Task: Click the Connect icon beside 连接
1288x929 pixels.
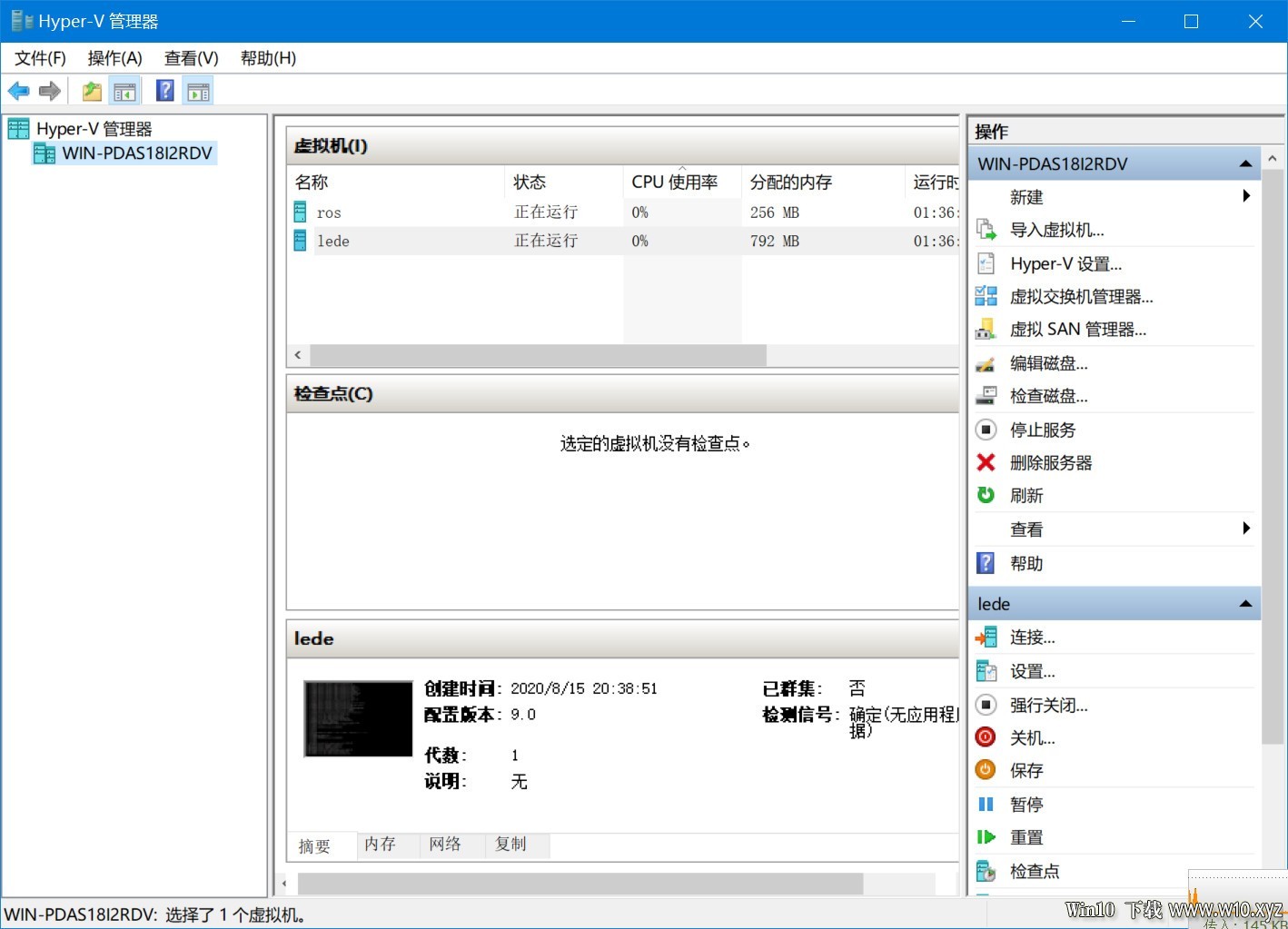Action: tap(986, 637)
